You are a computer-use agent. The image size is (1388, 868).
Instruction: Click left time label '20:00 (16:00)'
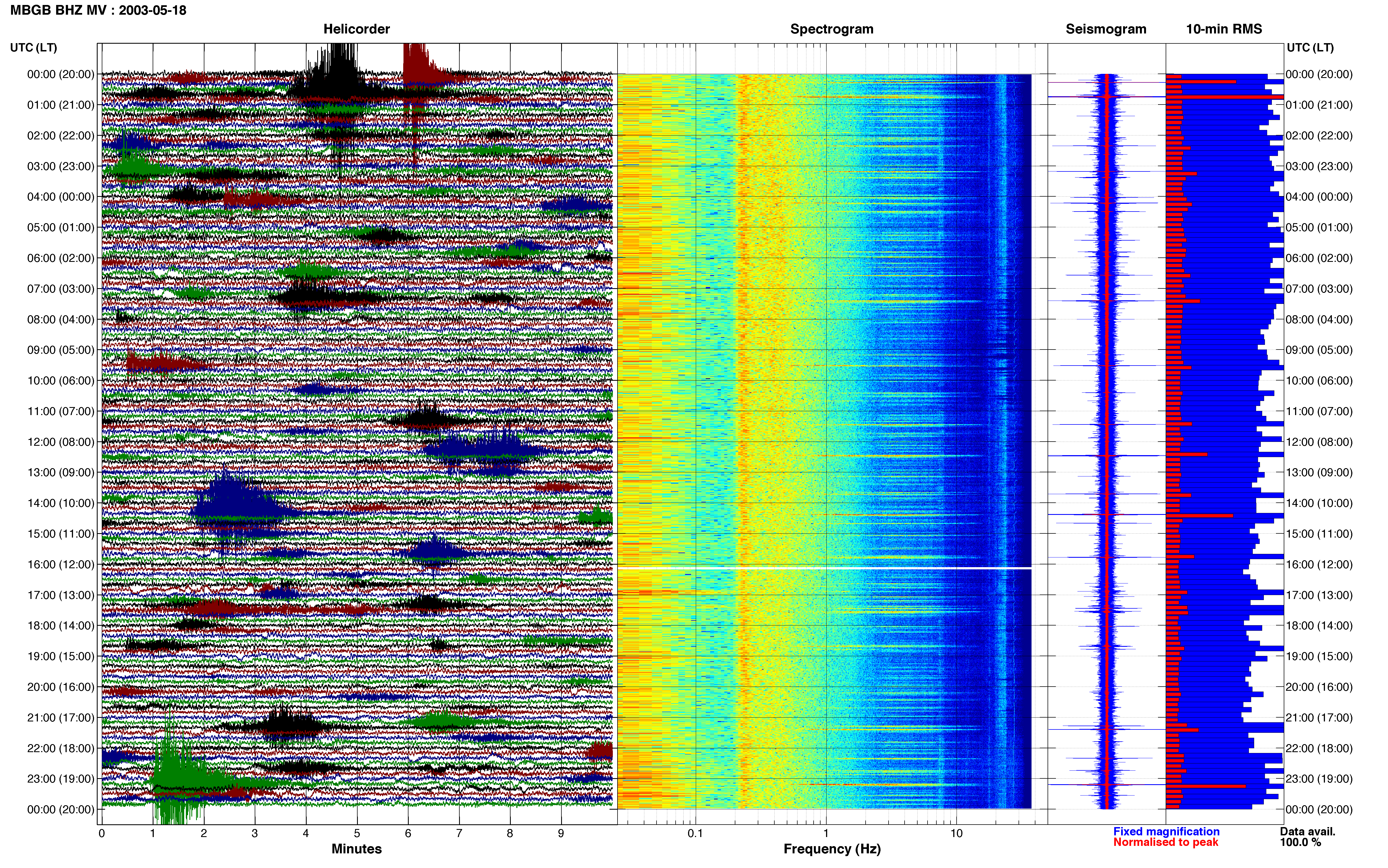tap(61, 687)
